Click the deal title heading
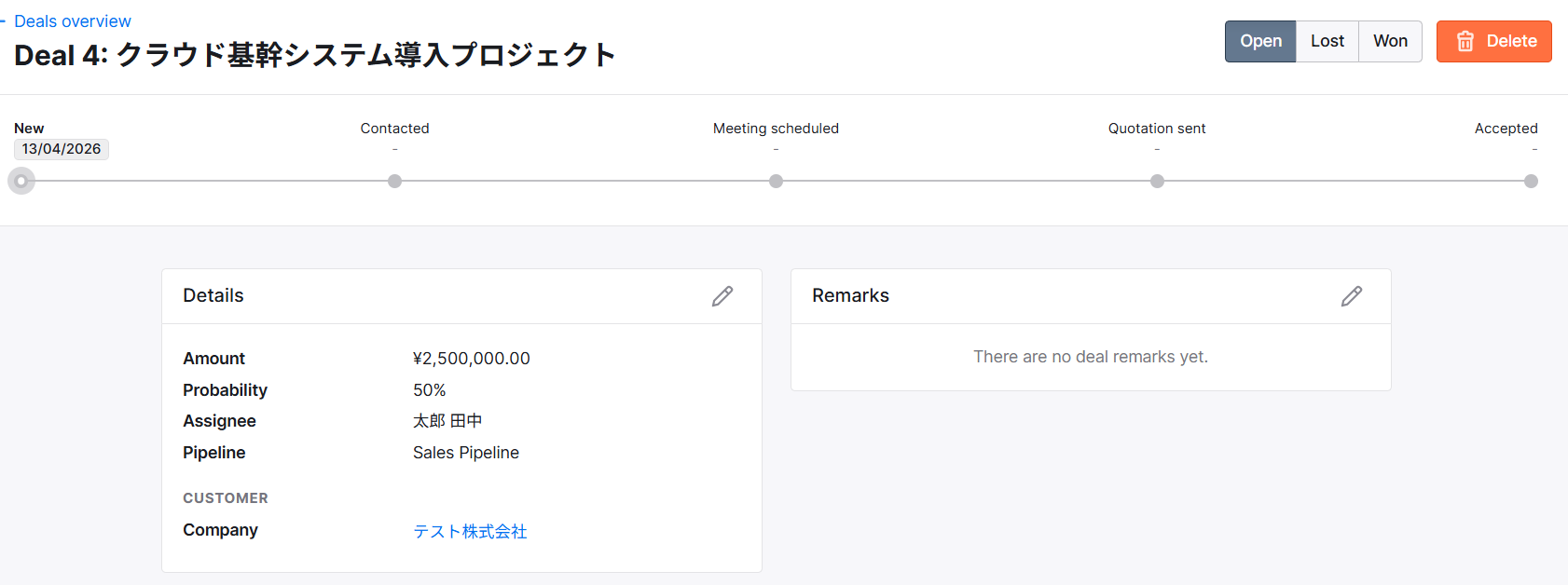1568x585 pixels. (314, 55)
